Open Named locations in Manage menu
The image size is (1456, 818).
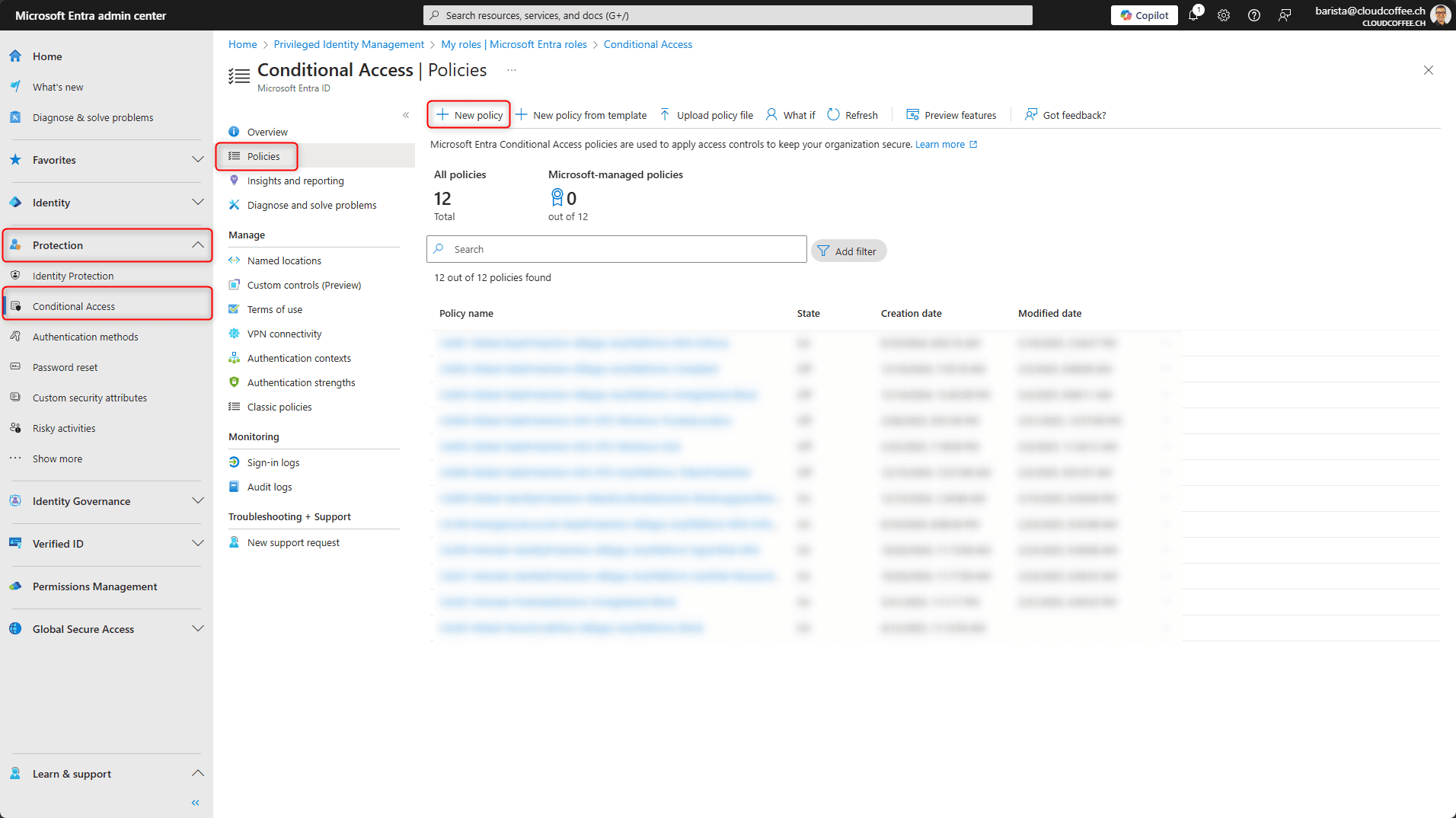point(284,260)
